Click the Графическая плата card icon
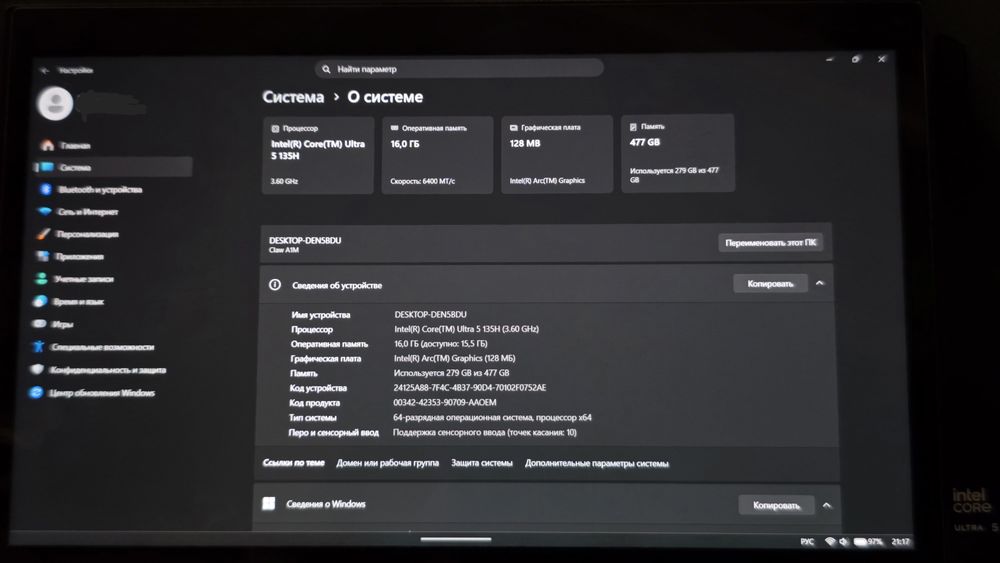The height and width of the screenshot is (563, 1000). pyautogui.click(x=513, y=128)
